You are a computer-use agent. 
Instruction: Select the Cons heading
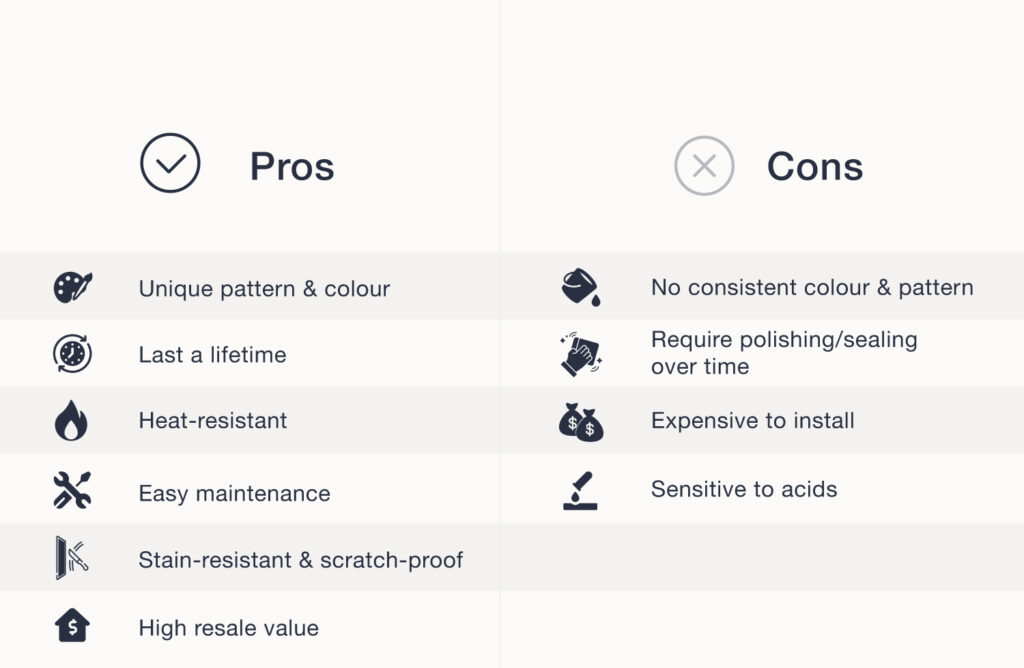coord(815,166)
